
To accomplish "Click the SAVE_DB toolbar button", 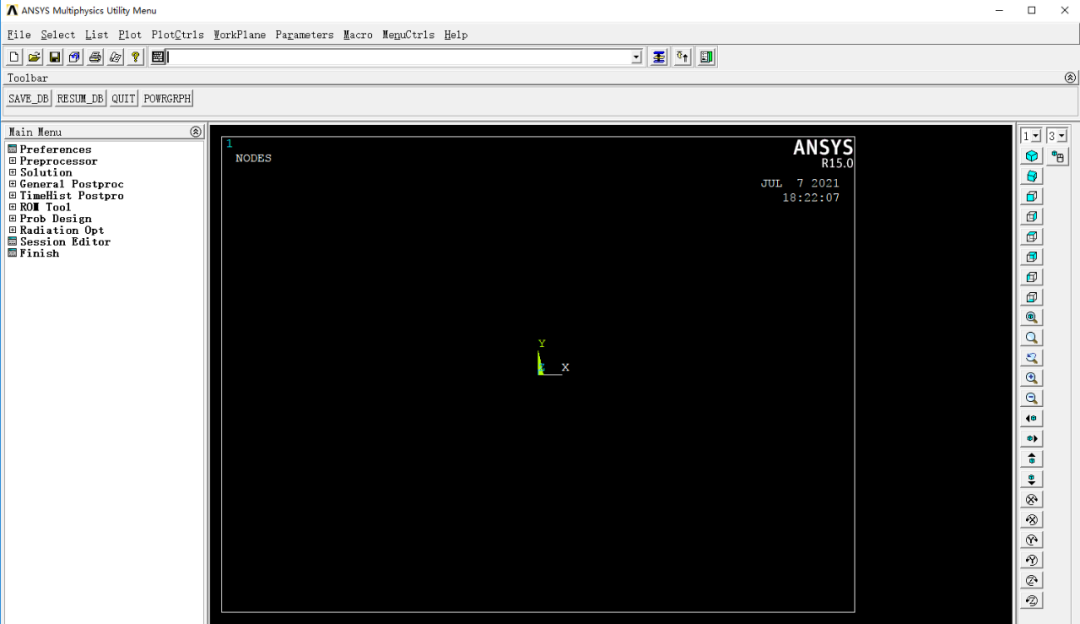I will [28, 98].
